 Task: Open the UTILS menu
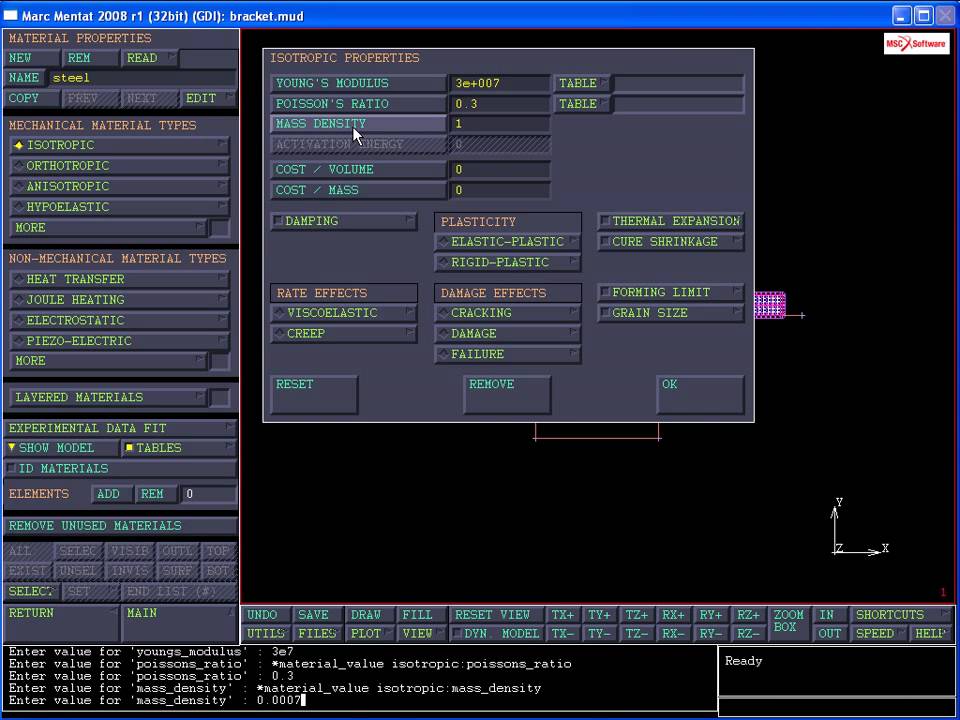(x=266, y=634)
